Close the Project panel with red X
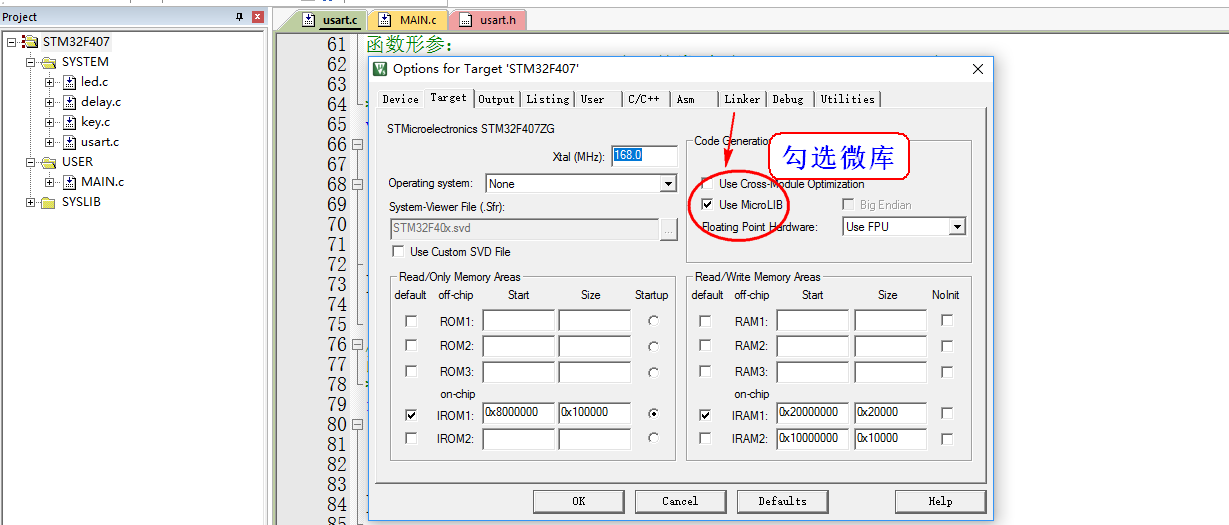Viewport: 1229px width, 525px height. point(257,17)
